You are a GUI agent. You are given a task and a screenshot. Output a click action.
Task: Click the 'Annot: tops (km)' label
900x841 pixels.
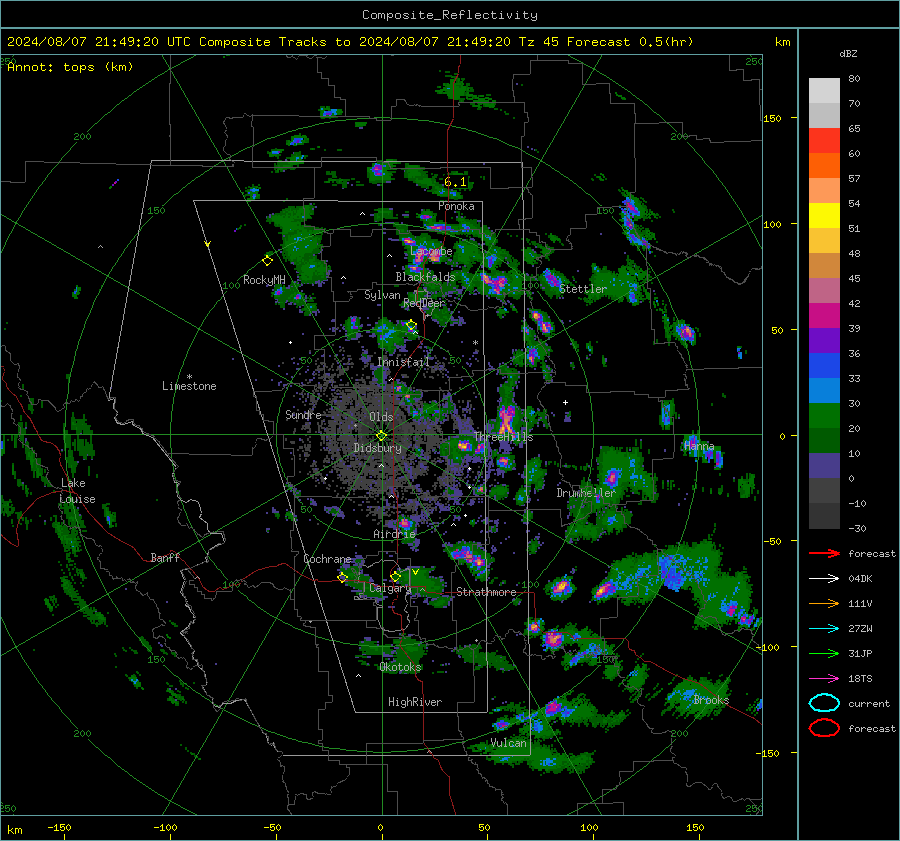coord(70,67)
